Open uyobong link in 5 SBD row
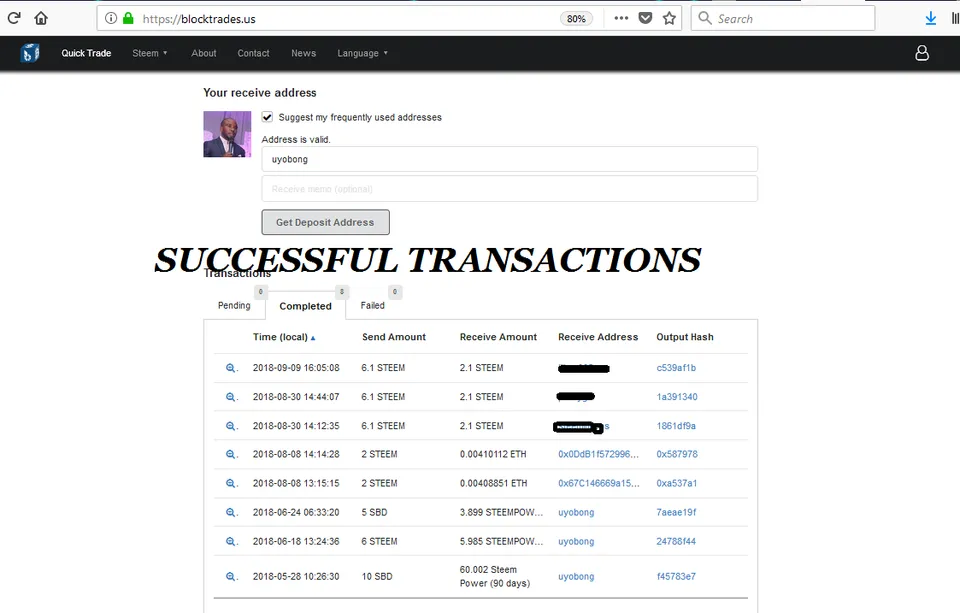960x613 pixels. pyautogui.click(x=576, y=512)
